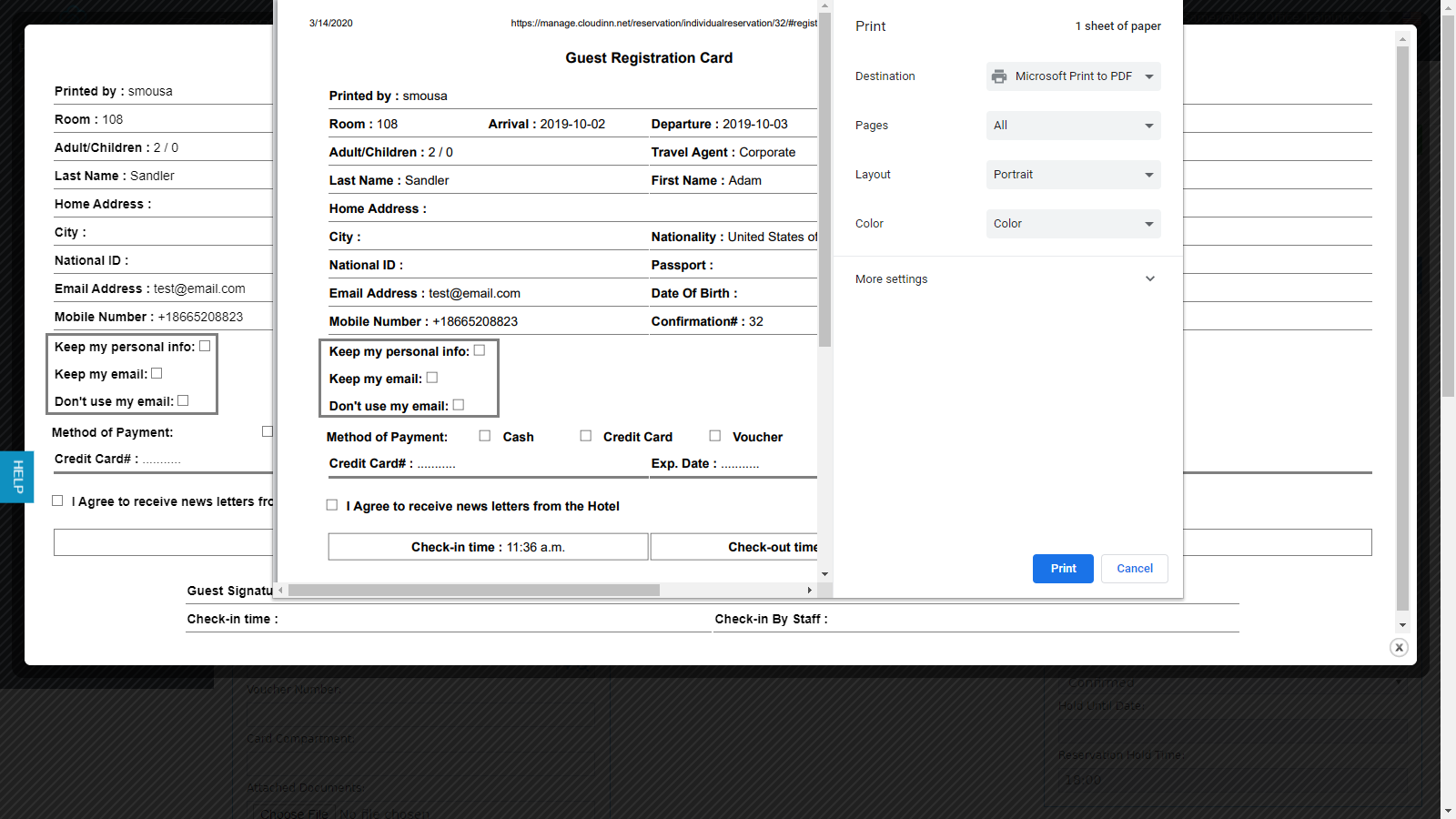Click 'Travel Agent : Corporate' in preview
Image resolution: width=1456 pixels, height=819 pixels.
(723, 153)
